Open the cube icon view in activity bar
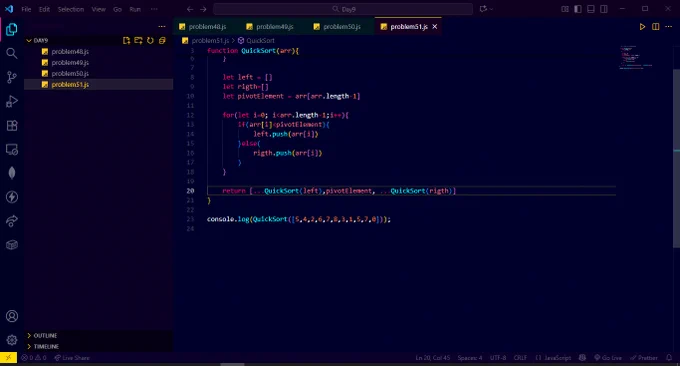Viewport: 680px width, 366px height. tap(12, 245)
